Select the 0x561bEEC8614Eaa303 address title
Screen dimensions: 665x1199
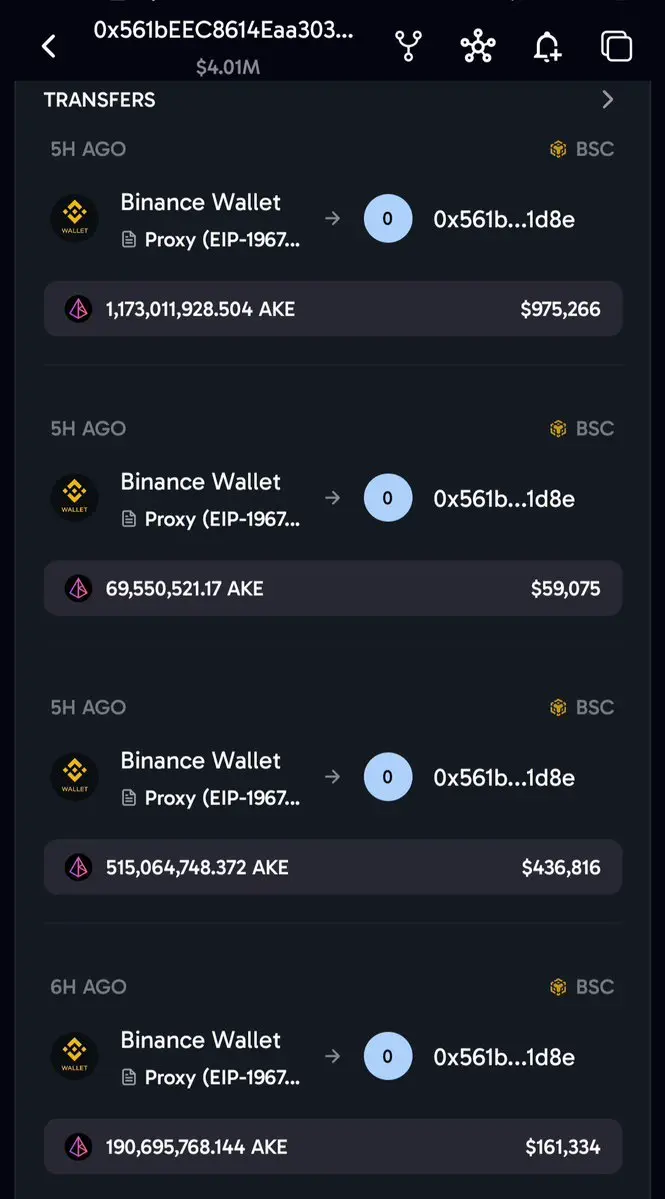pos(224,31)
